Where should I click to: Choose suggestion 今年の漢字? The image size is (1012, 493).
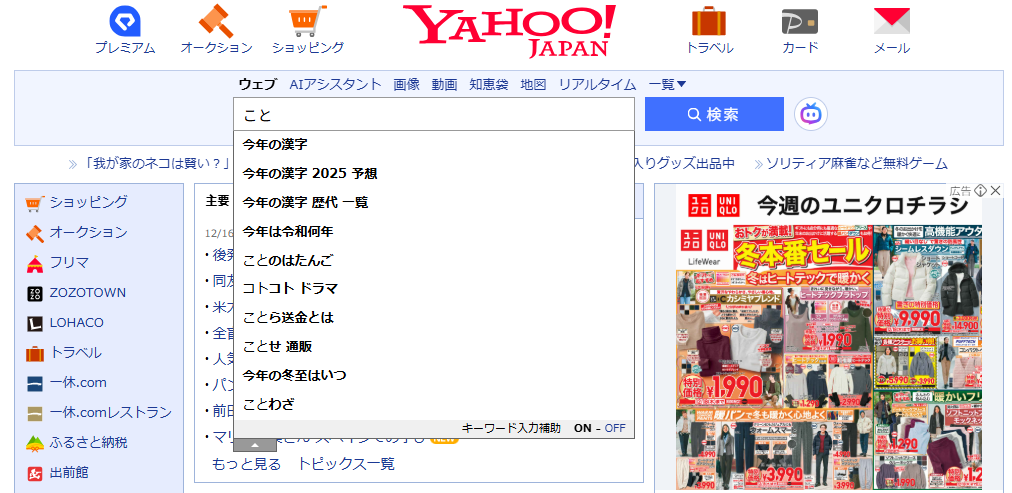click(434, 145)
